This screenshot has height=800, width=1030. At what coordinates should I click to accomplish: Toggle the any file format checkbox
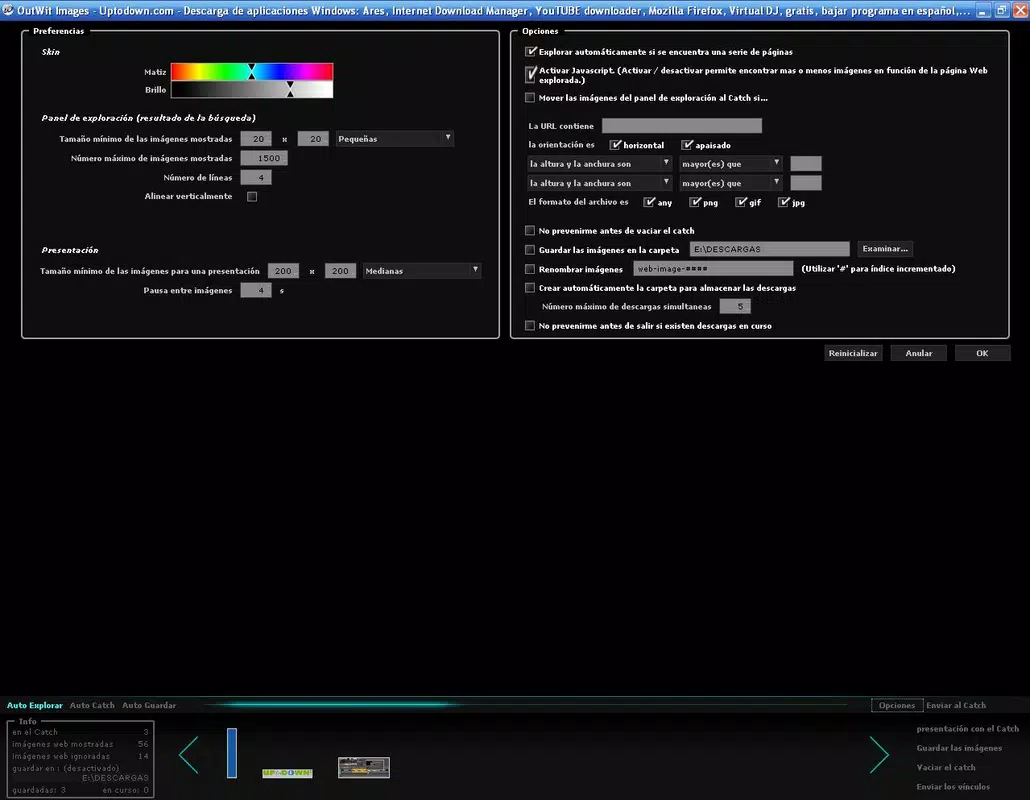click(649, 202)
